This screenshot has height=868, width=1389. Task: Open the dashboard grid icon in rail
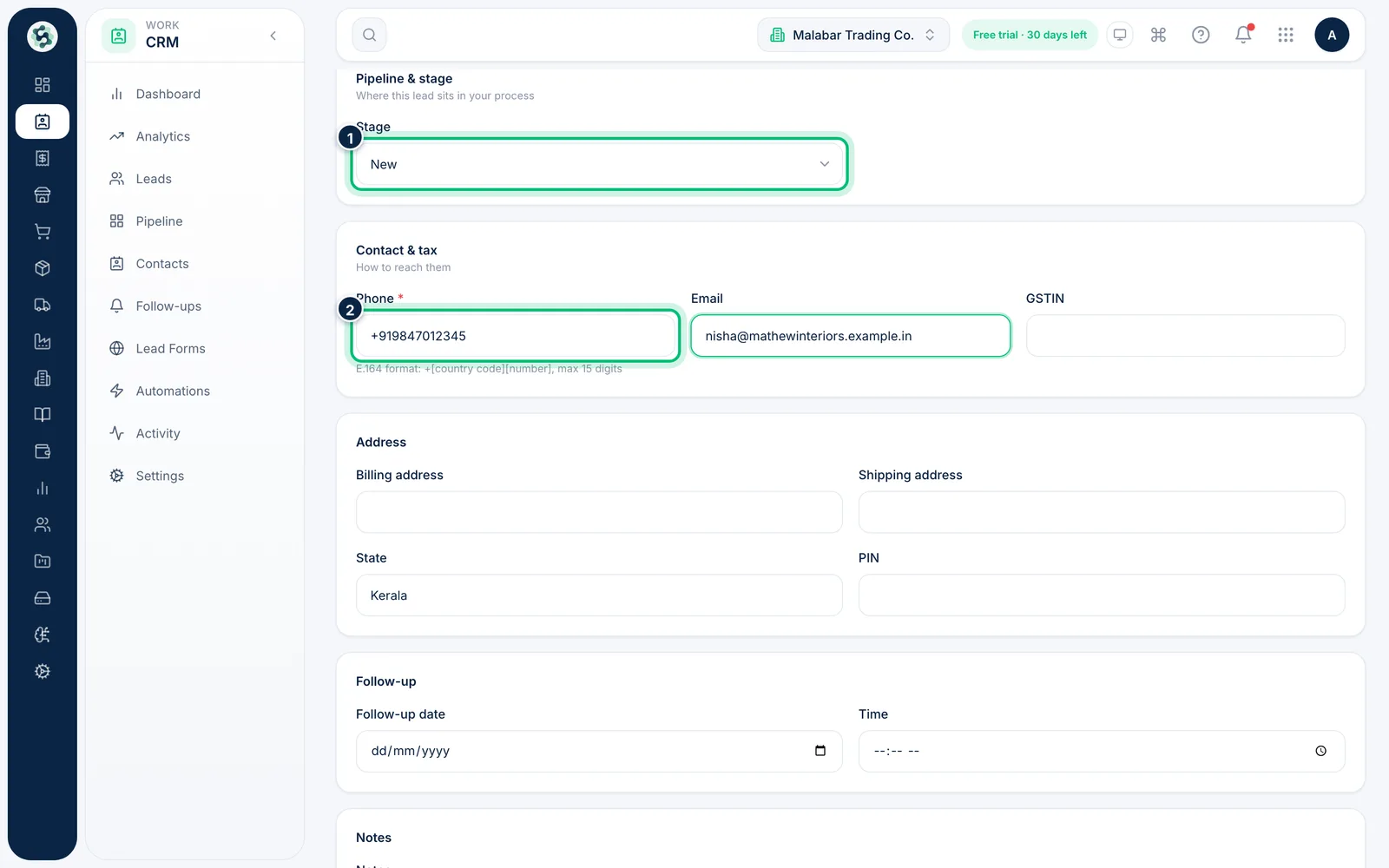tap(43, 85)
